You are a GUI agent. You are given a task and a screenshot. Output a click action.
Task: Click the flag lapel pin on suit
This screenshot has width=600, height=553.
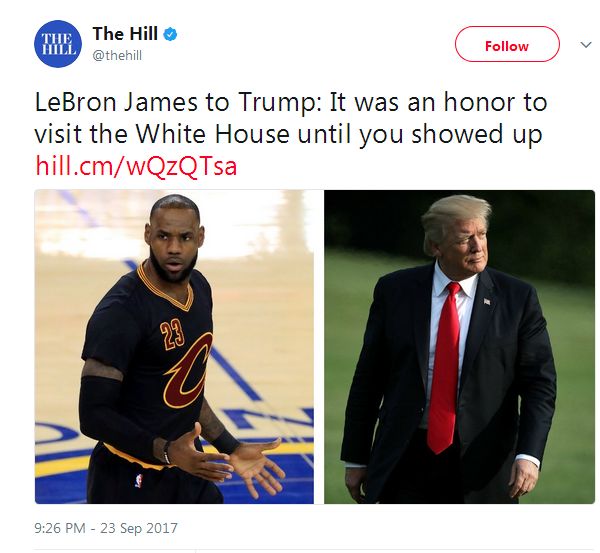tap(487, 301)
